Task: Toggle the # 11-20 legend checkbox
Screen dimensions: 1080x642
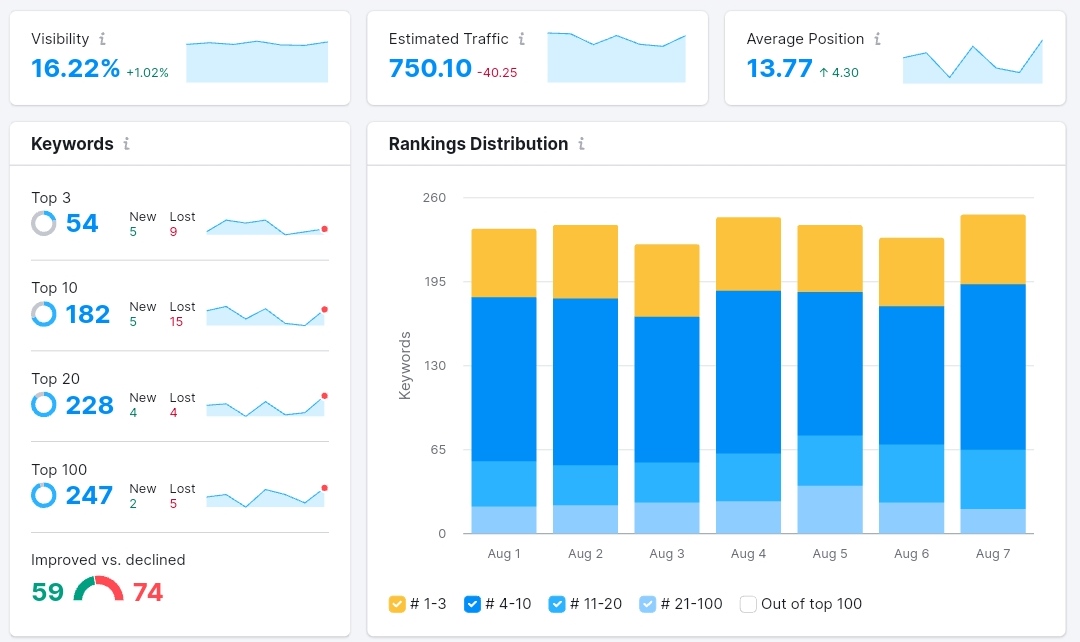Action: tap(557, 604)
